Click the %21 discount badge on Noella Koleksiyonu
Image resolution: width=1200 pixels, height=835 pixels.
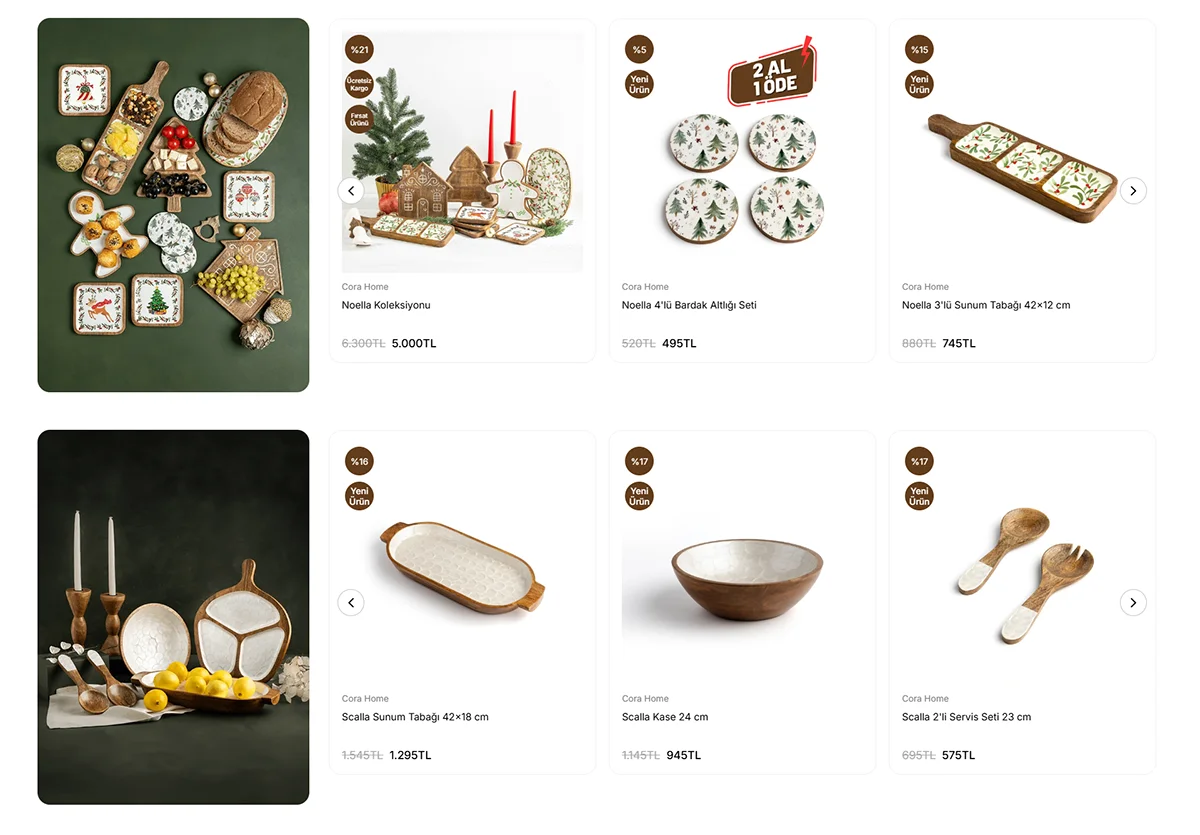point(359,49)
